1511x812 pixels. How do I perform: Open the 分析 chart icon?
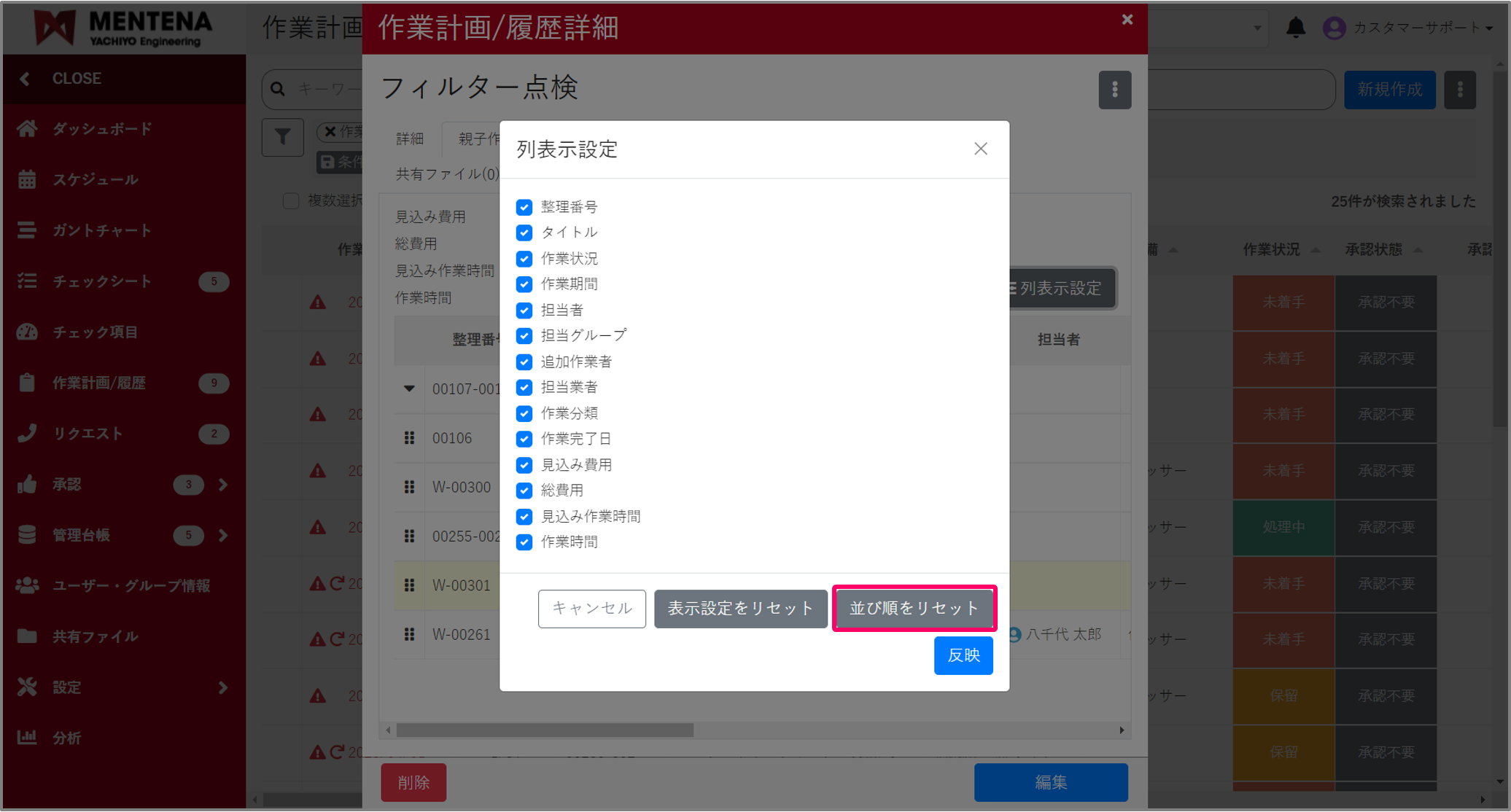[x=27, y=738]
